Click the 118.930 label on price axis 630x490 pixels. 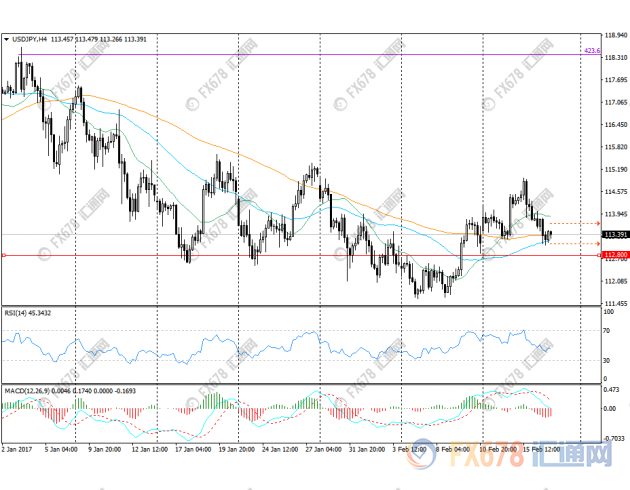click(616, 37)
